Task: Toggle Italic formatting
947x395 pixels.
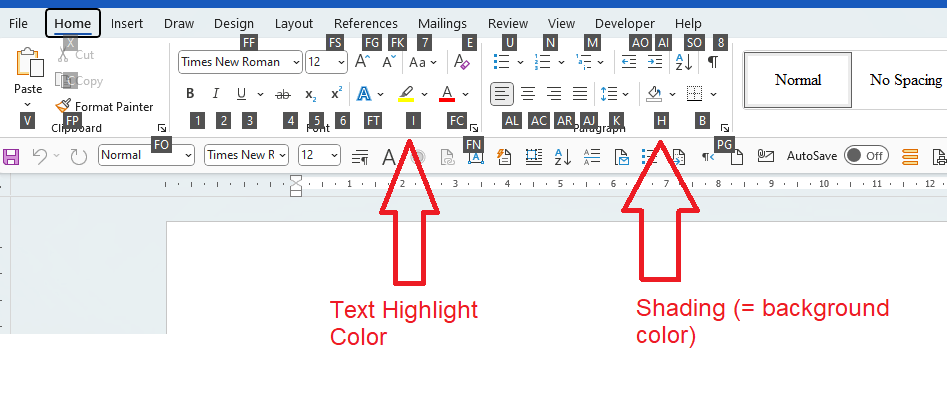Action: pyautogui.click(x=216, y=94)
